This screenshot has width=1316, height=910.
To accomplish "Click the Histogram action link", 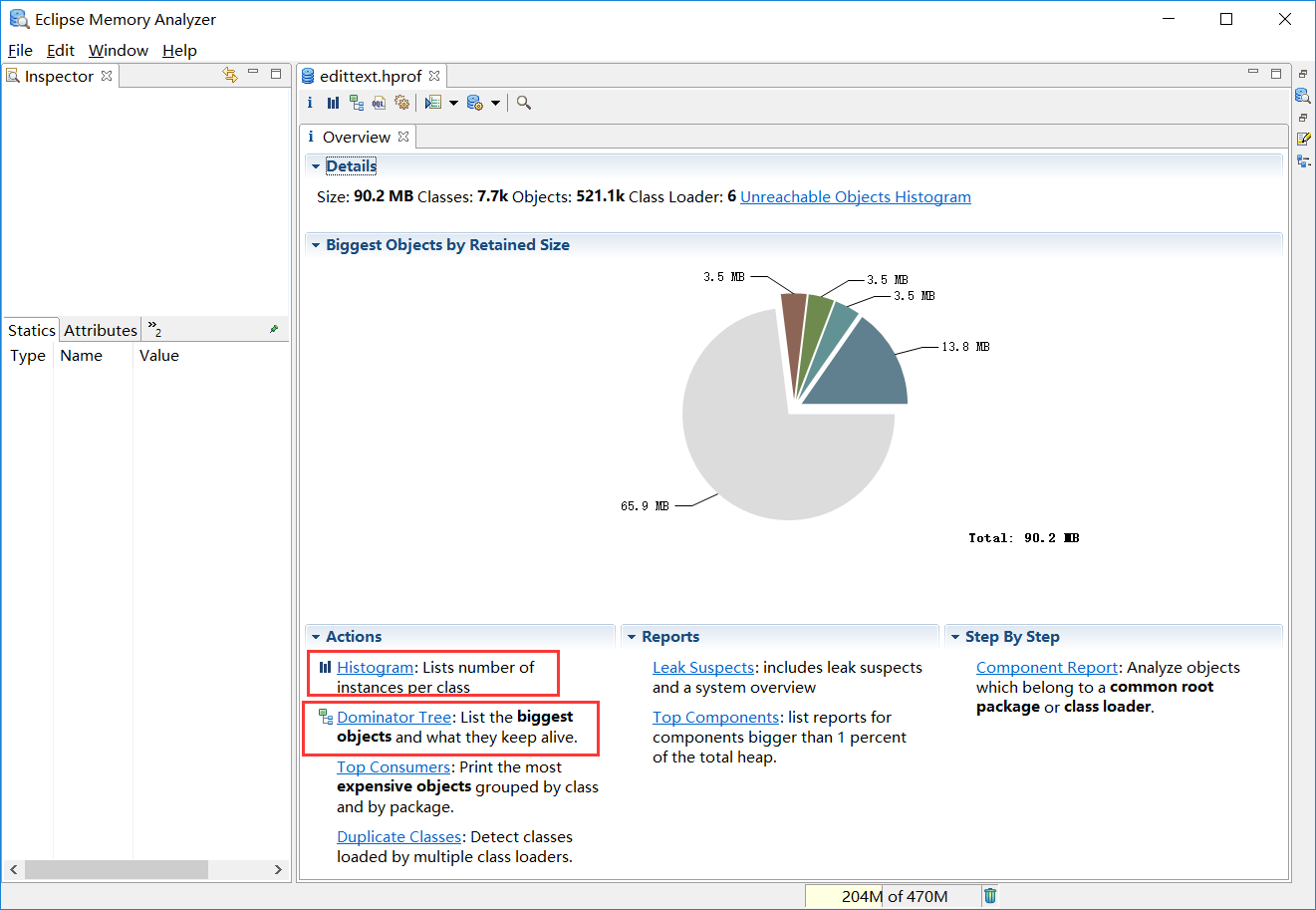I will (x=375, y=667).
